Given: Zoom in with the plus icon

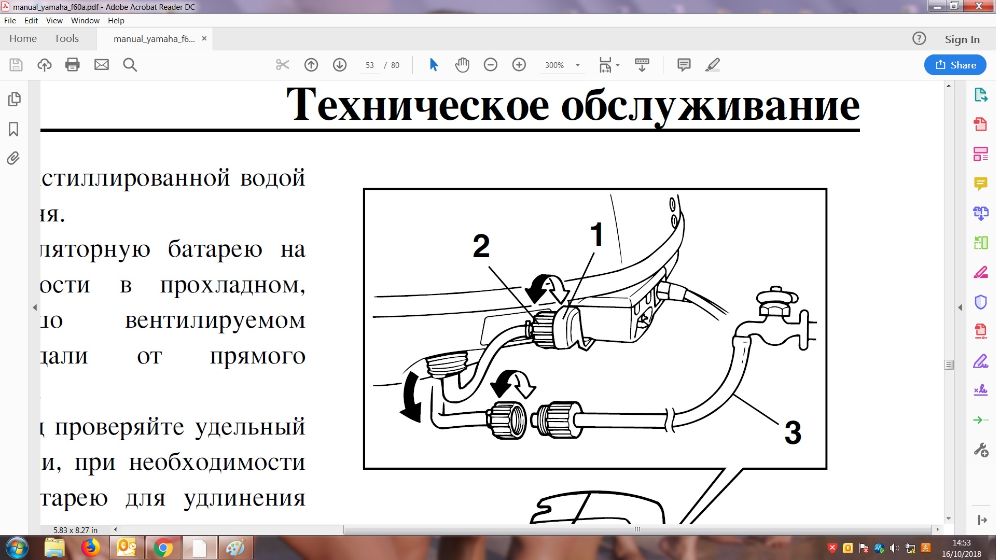Looking at the screenshot, I should tap(519, 65).
